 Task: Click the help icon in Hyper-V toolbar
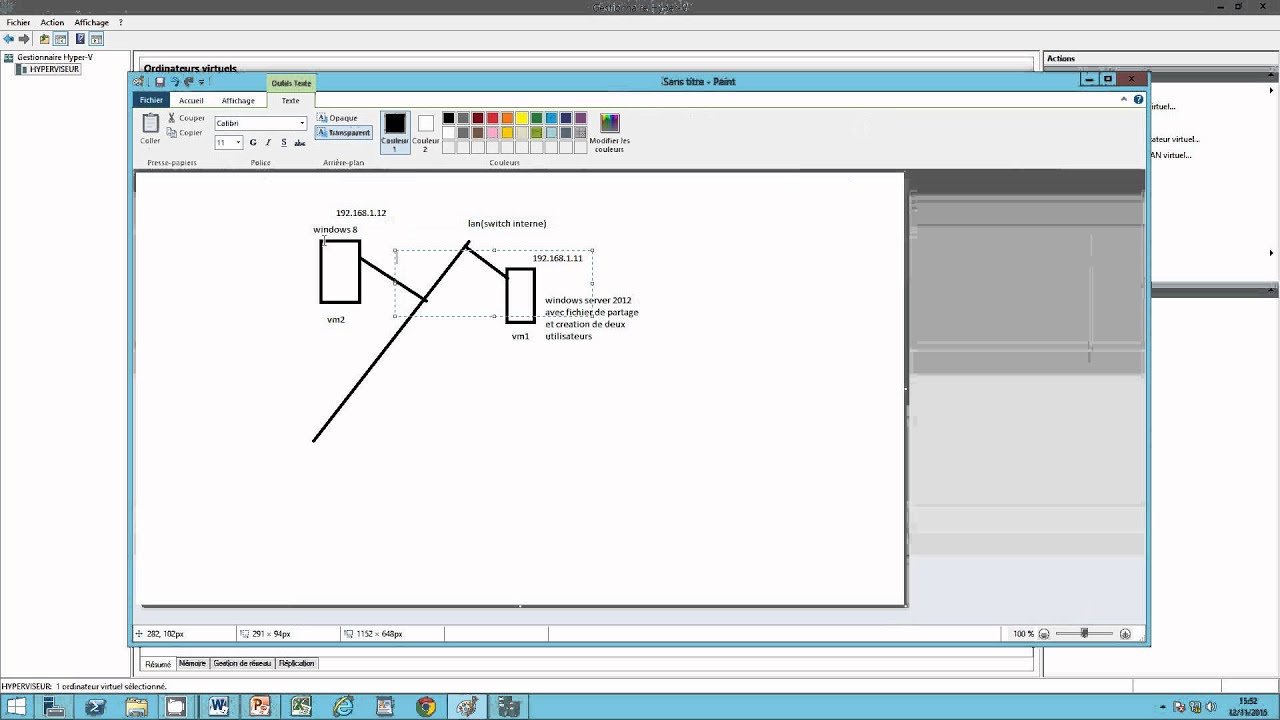click(x=80, y=39)
